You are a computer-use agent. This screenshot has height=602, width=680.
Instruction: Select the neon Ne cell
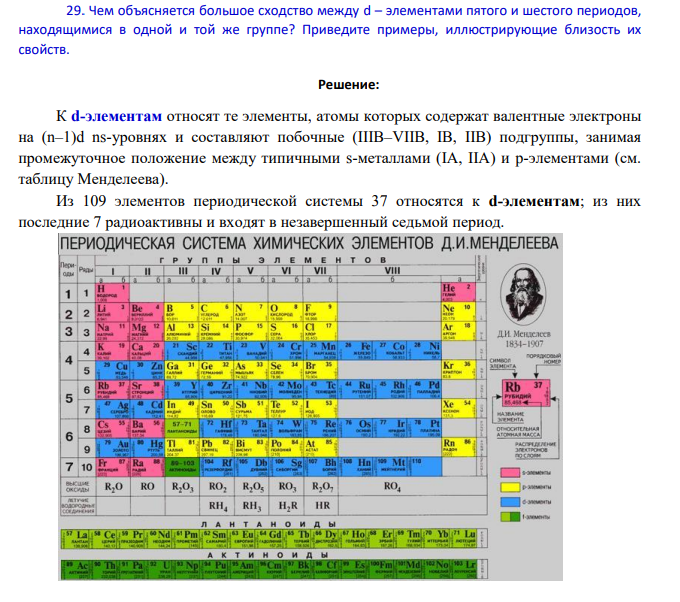(x=458, y=312)
